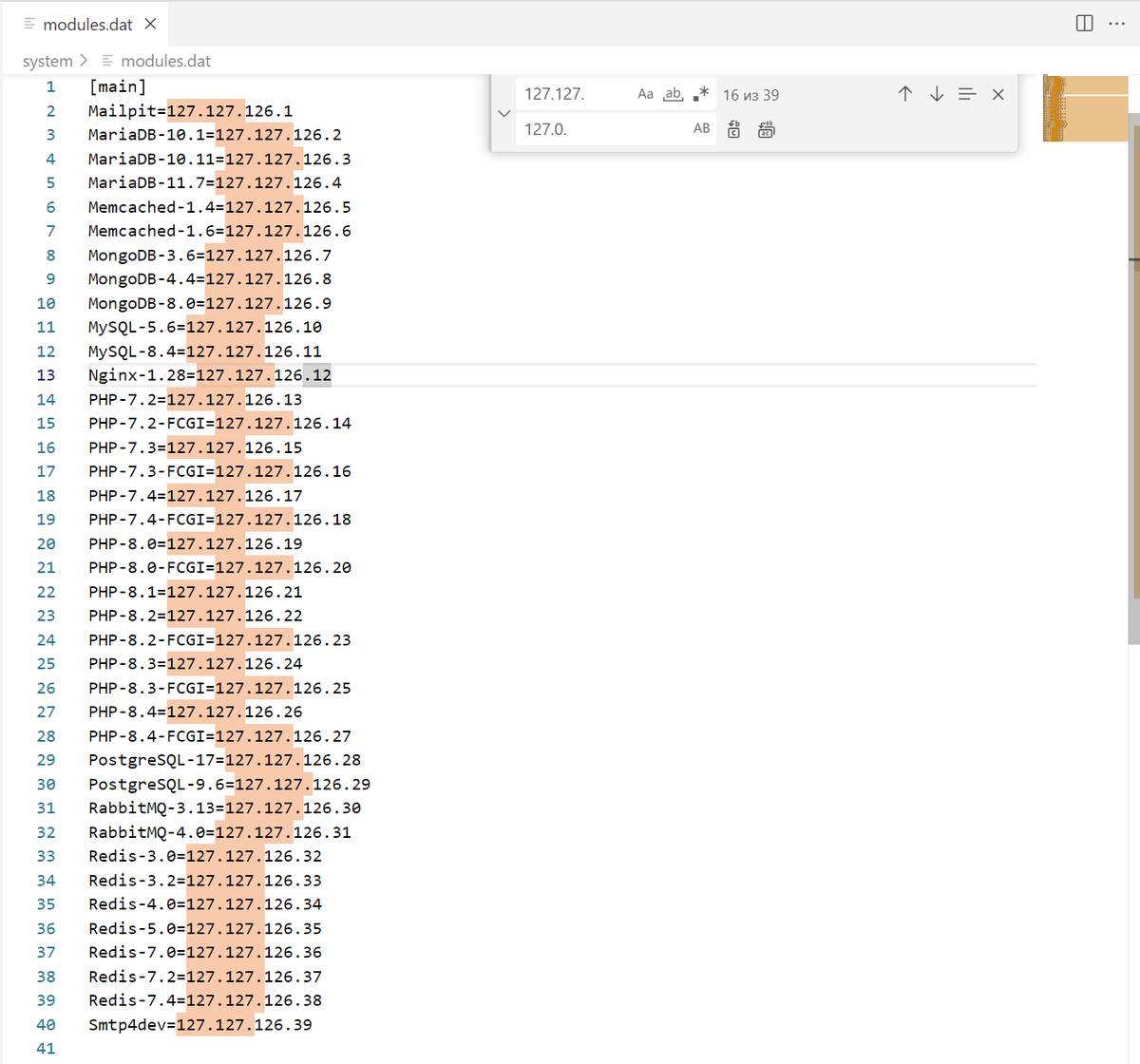
Task: Click the Smtp4dev line
Action: (200, 1025)
